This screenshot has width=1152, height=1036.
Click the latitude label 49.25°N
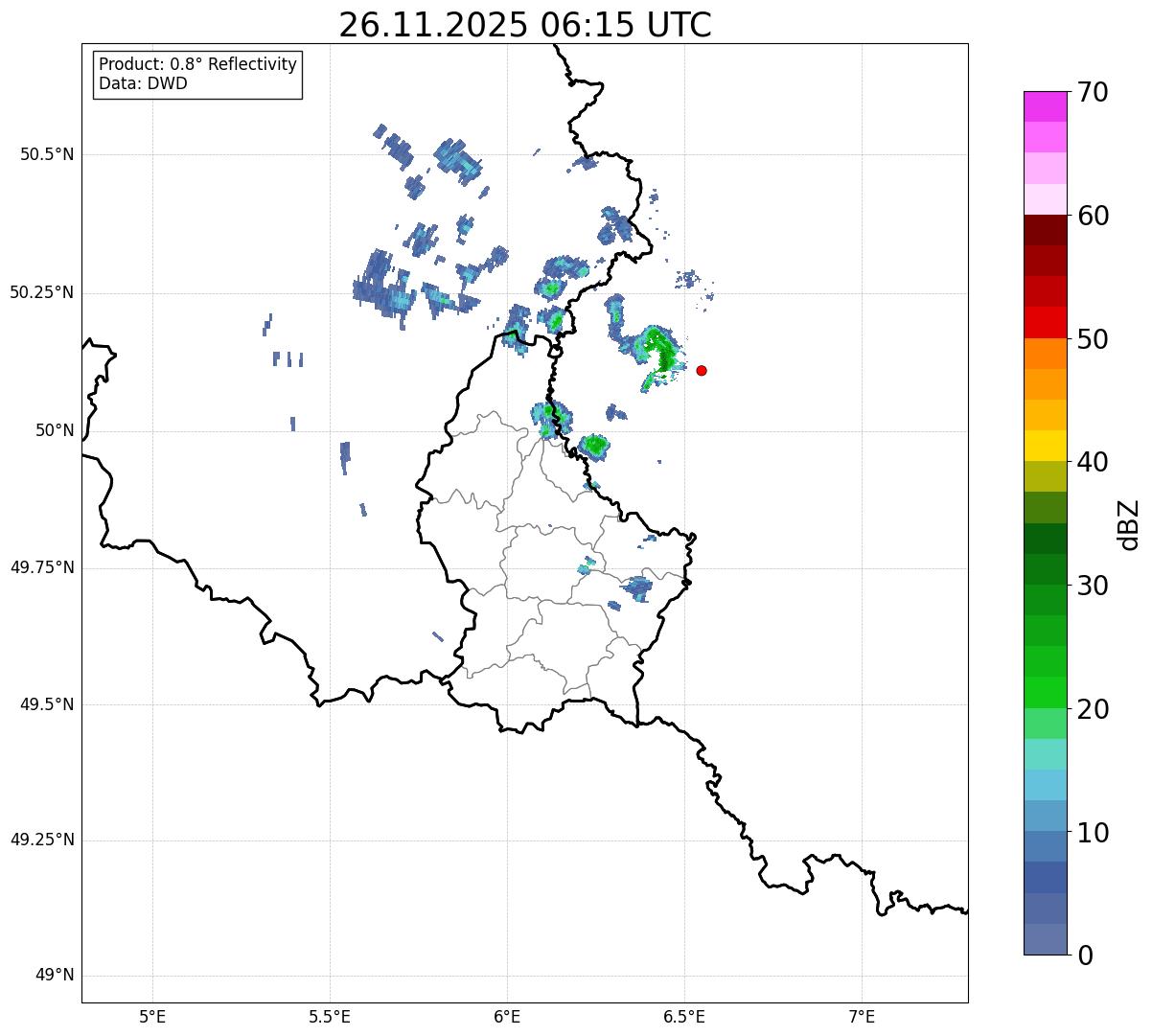pos(42,840)
